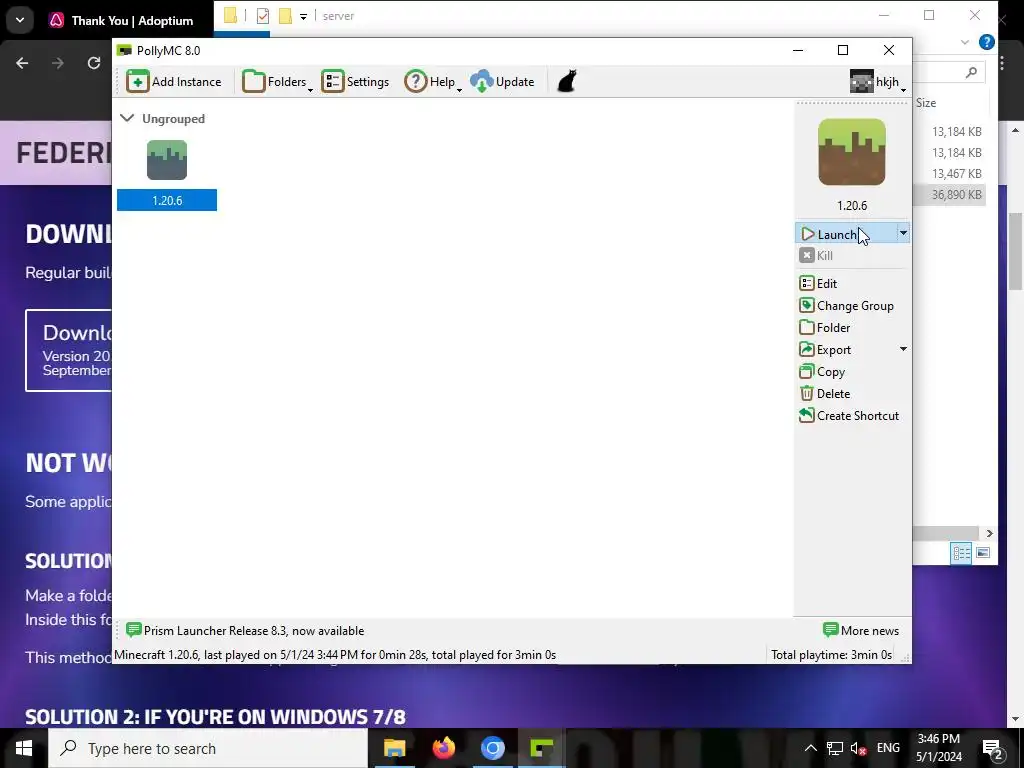This screenshot has height=768, width=1024.
Task: Click the Total playtime status text
Action: coord(831,655)
